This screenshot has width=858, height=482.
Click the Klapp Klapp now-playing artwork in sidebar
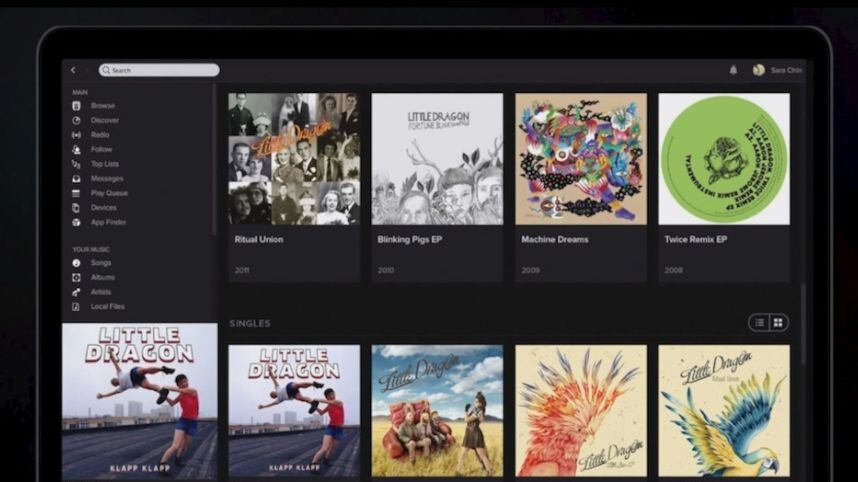[x=139, y=400]
